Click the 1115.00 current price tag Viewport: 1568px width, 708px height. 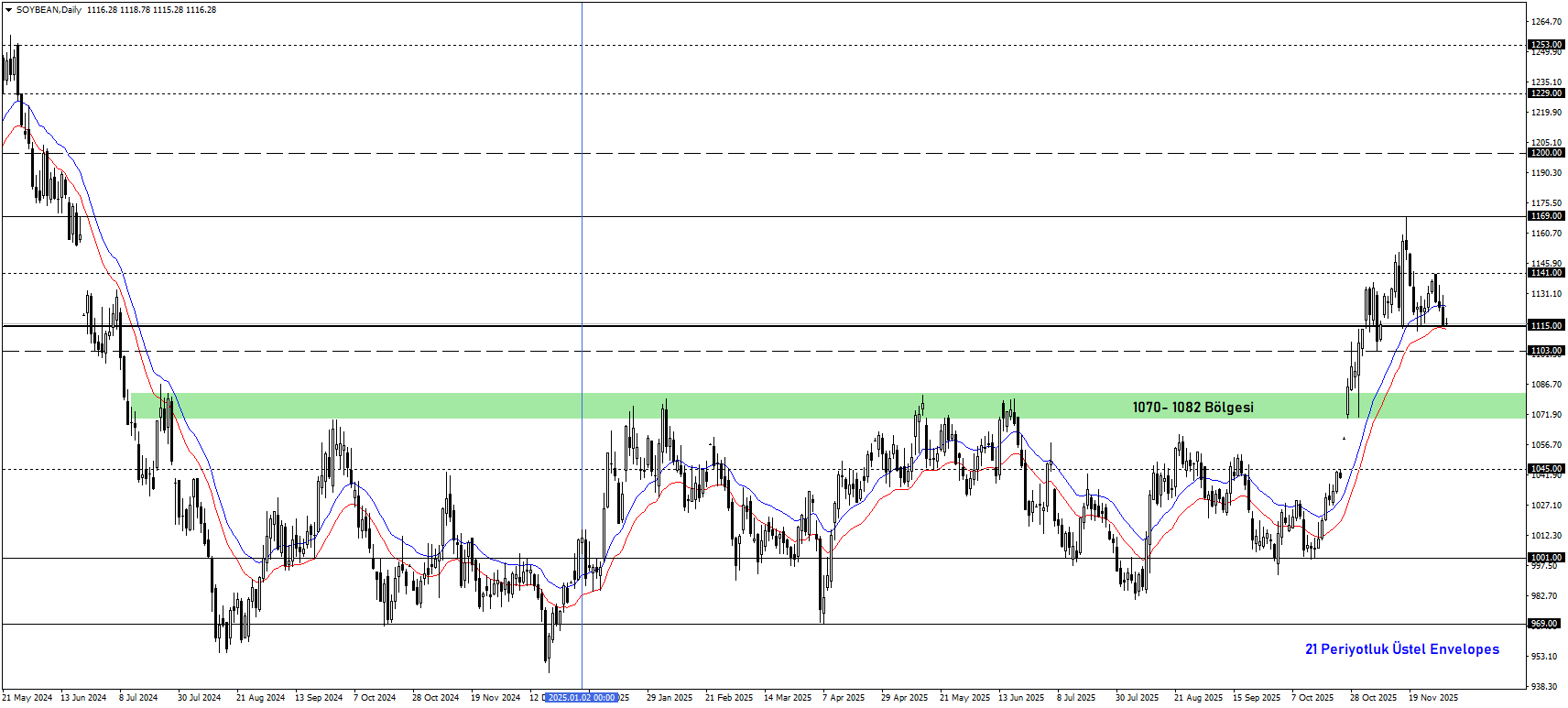pyautogui.click(x=1546, y=325)
